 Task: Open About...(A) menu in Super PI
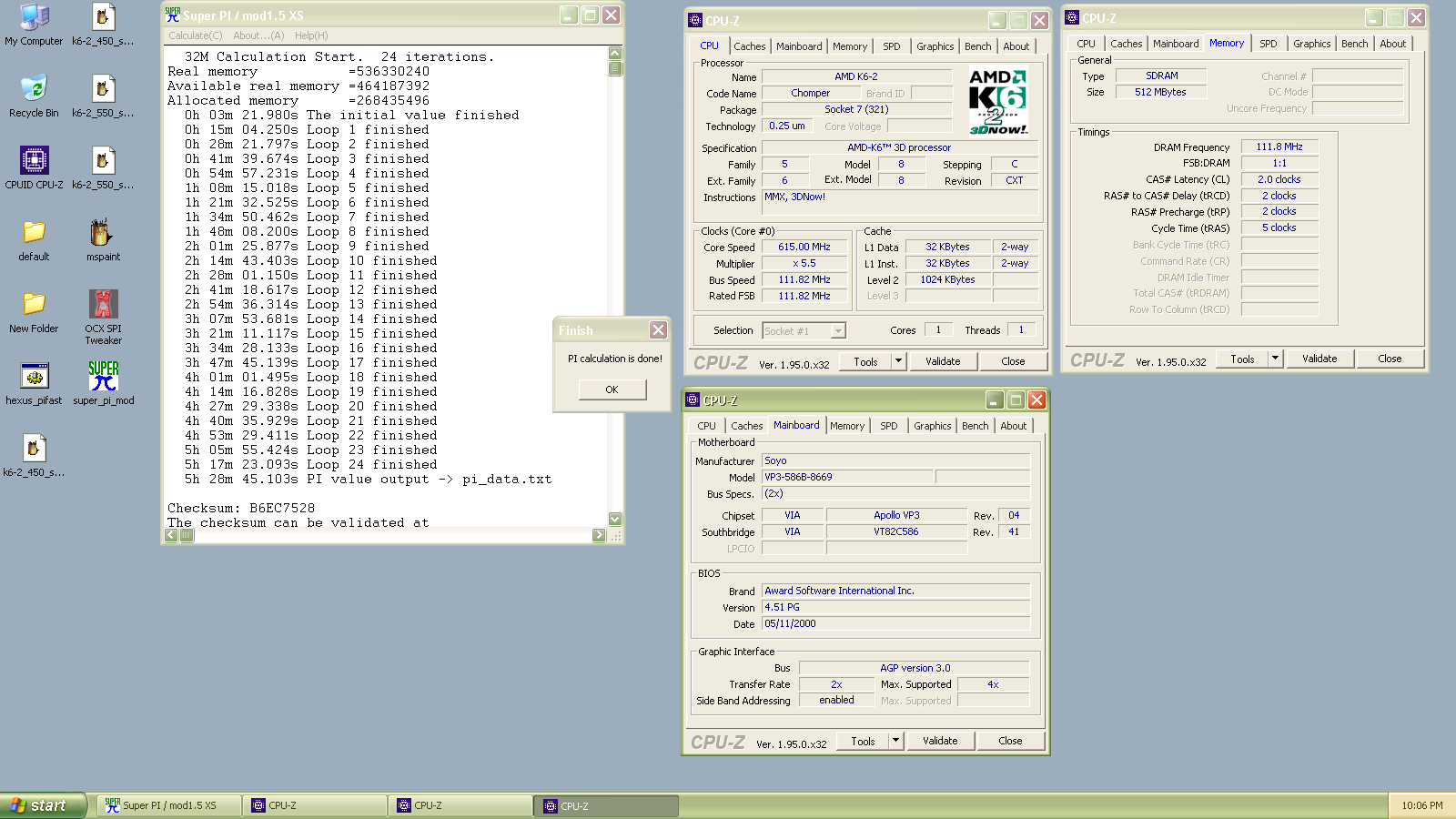click(258, 35)
